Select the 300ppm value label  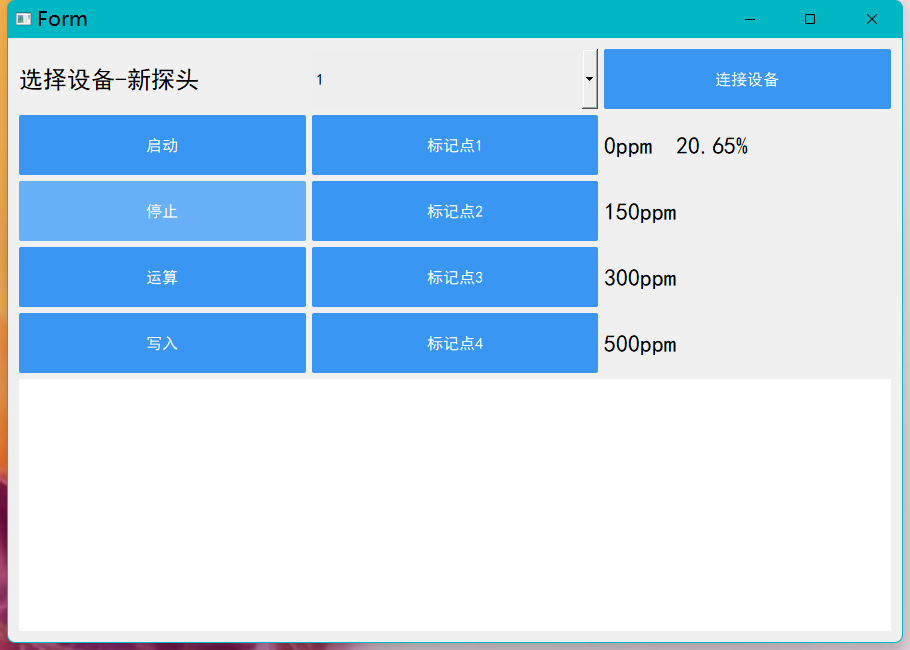(640, 278)
